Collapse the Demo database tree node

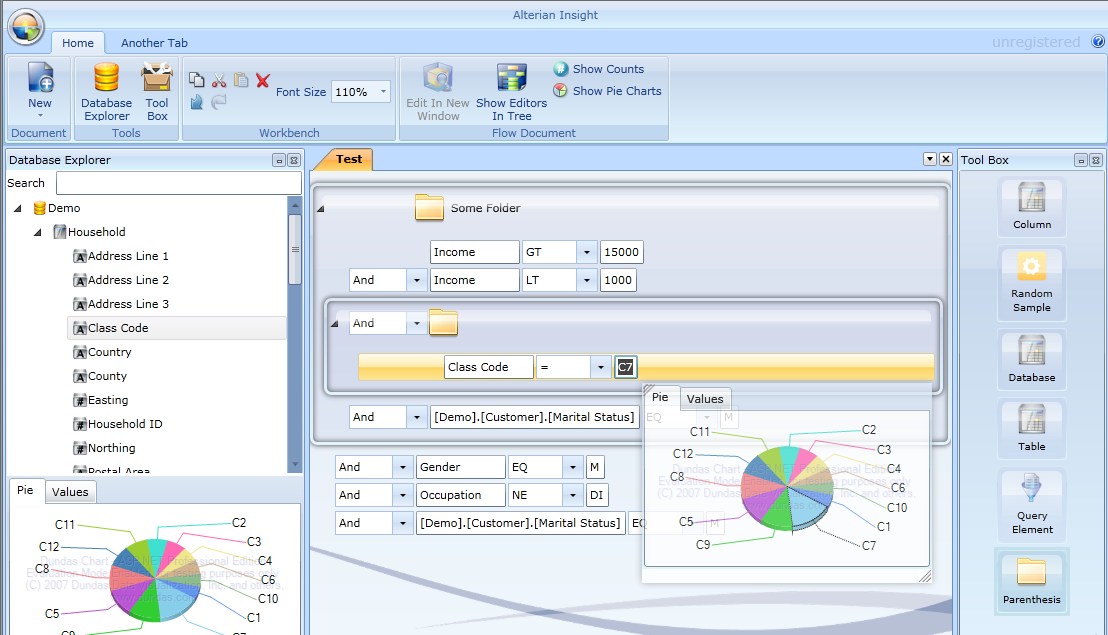click(x=19, y=209)
